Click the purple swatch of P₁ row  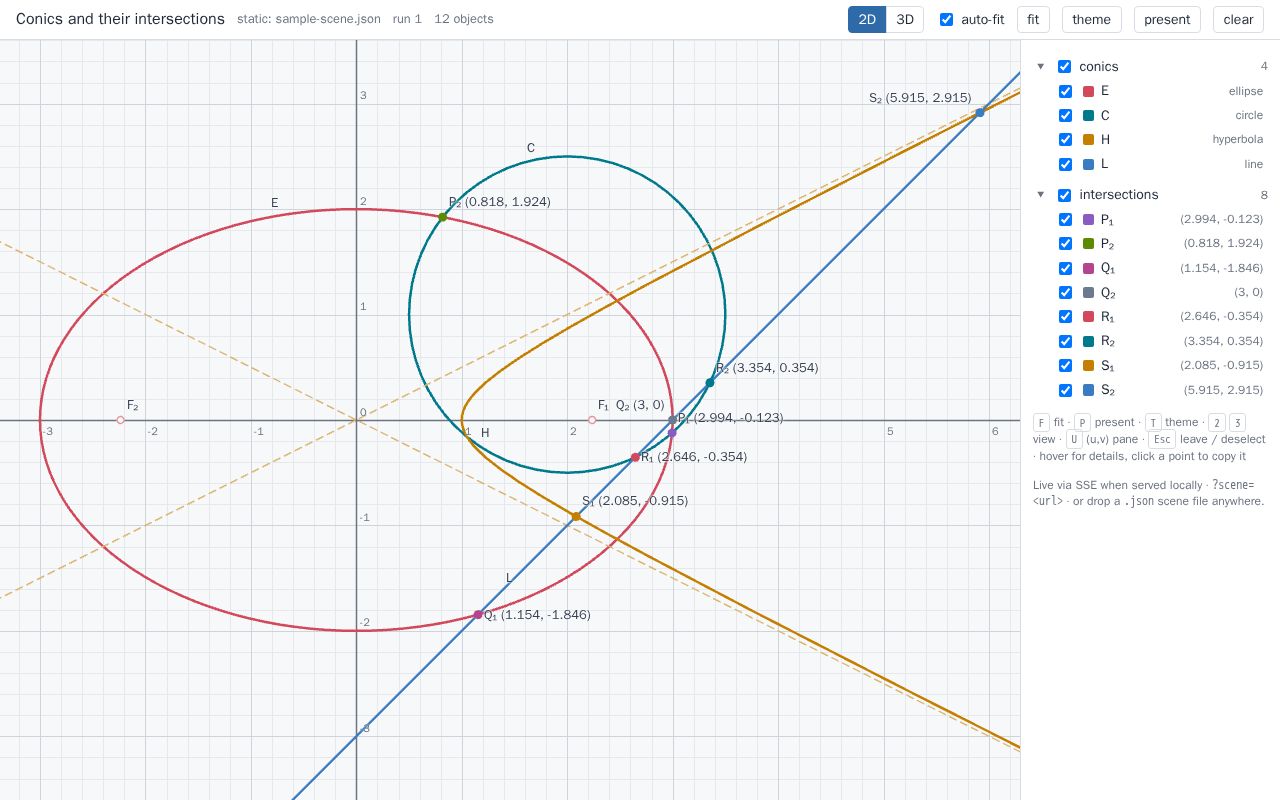[1089, 219]
